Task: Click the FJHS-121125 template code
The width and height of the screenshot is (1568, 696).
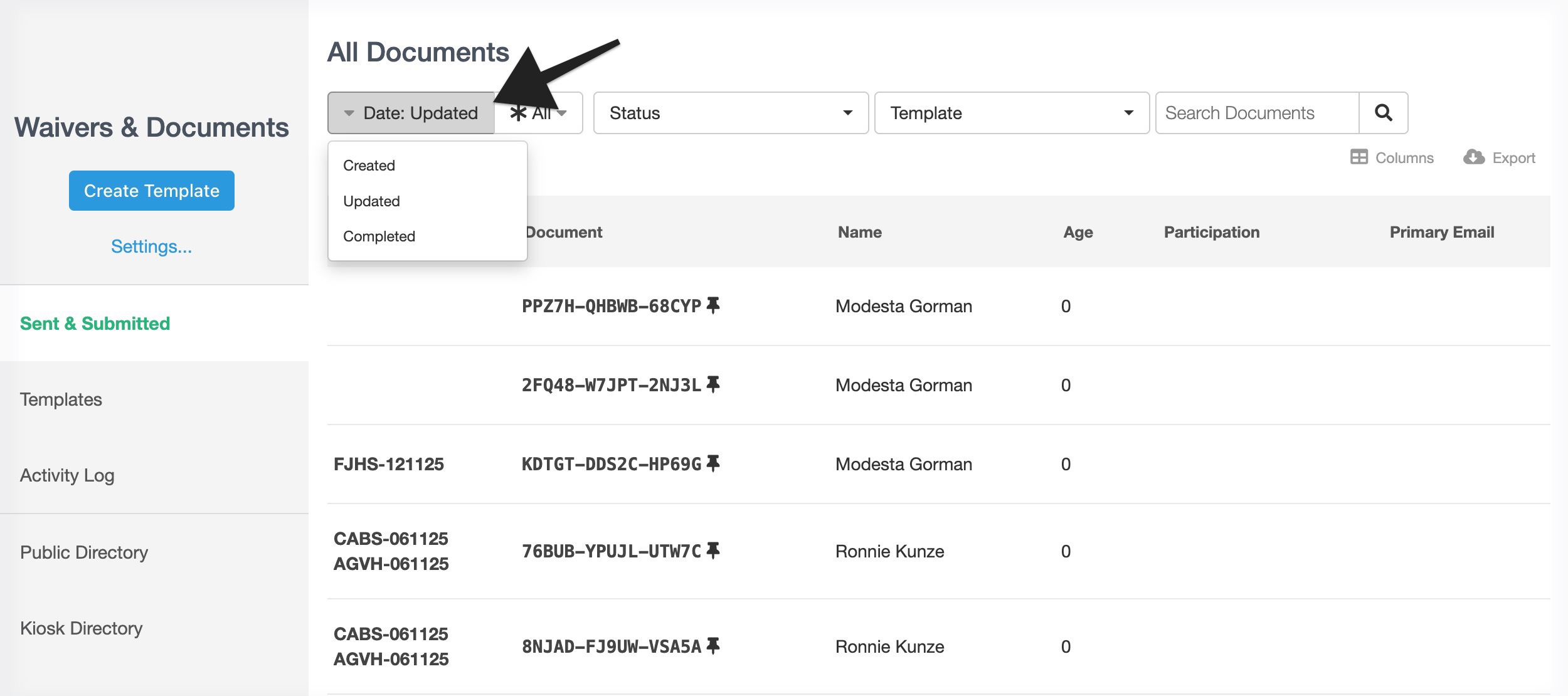Action: coord(389,464)
